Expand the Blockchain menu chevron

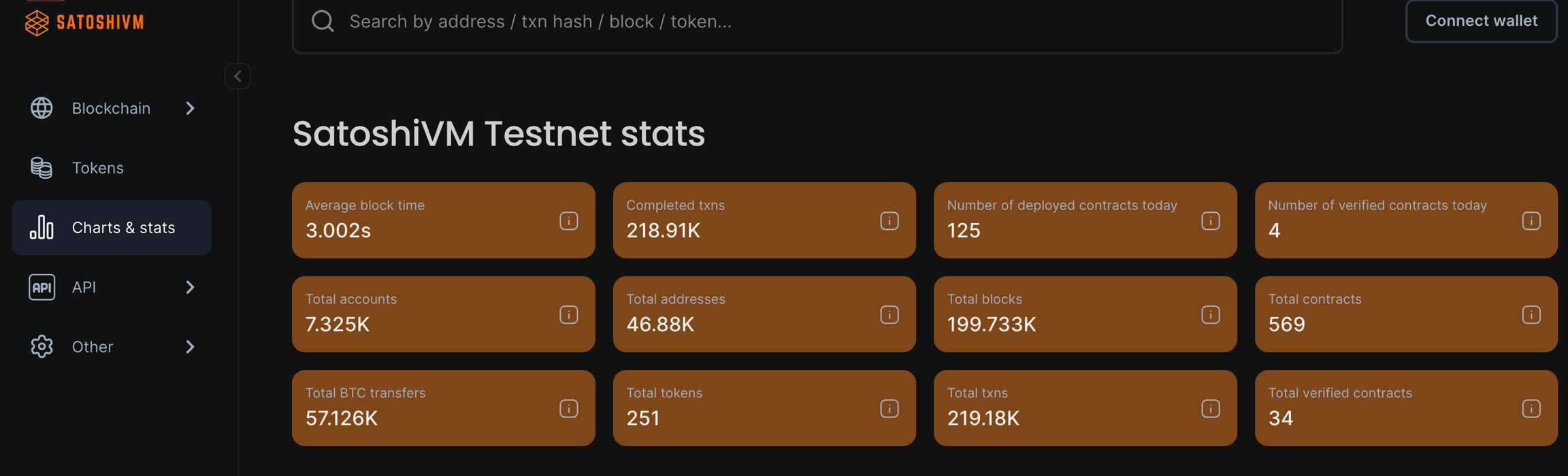tap(190, 108)
